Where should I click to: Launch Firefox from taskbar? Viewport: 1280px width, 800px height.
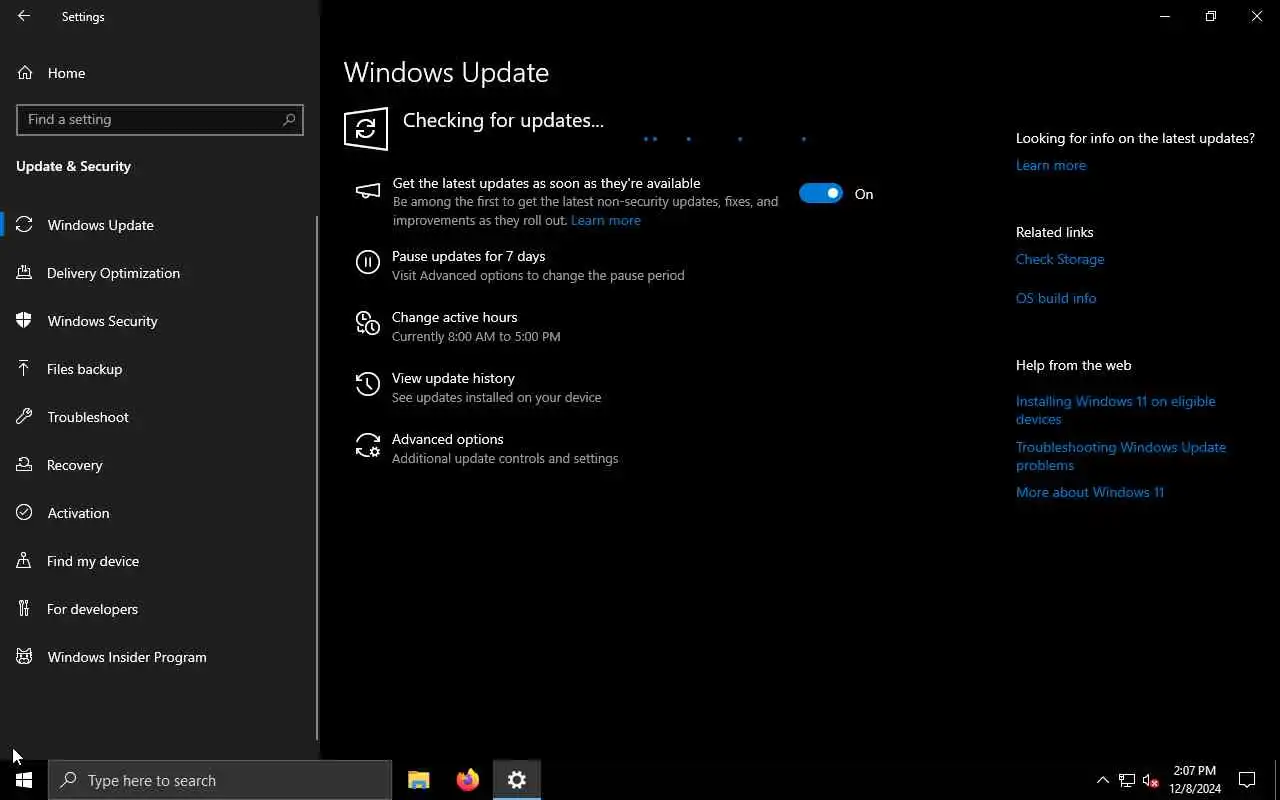pos(468,780)
